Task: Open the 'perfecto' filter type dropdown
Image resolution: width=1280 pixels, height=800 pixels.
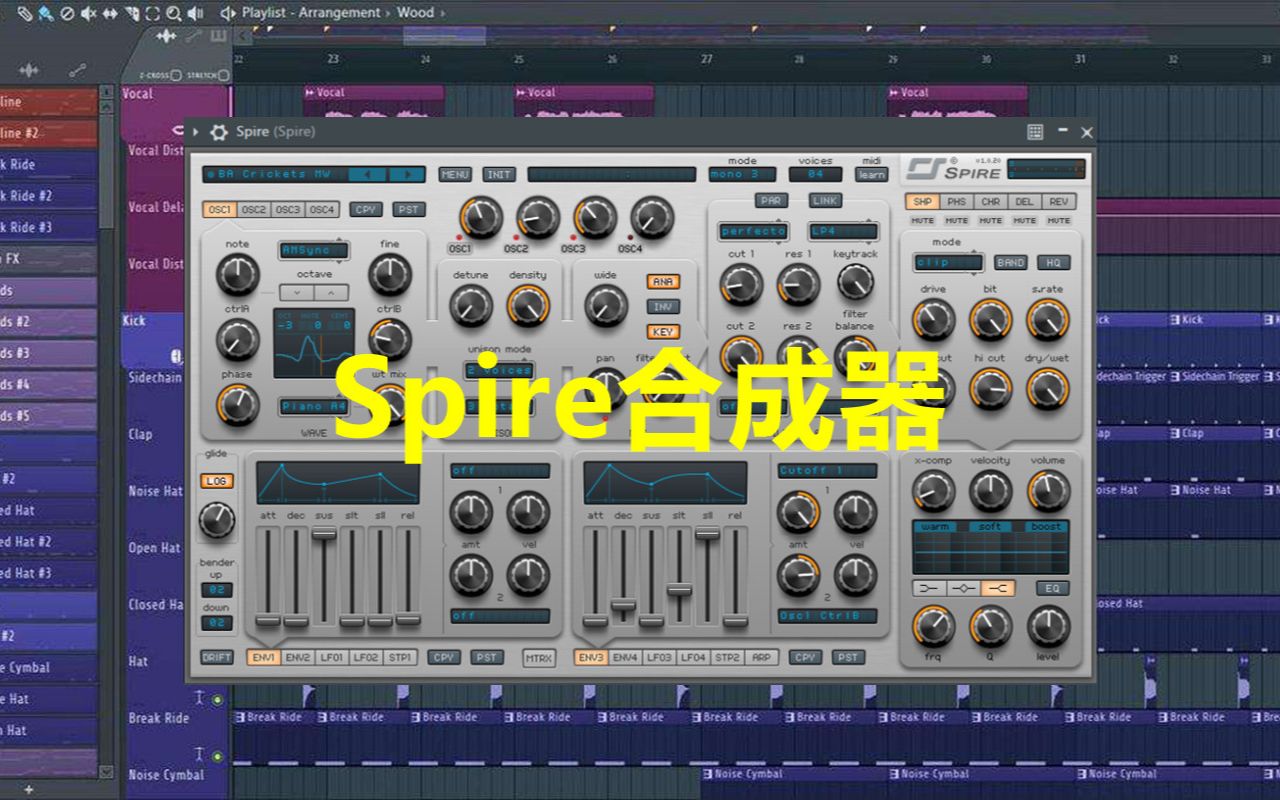Action: [x=754, y=232]
